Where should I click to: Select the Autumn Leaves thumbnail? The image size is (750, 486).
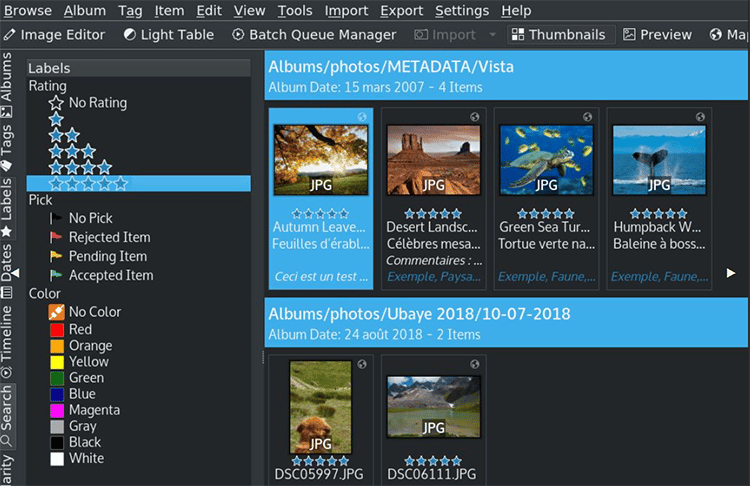click(321, 160)
